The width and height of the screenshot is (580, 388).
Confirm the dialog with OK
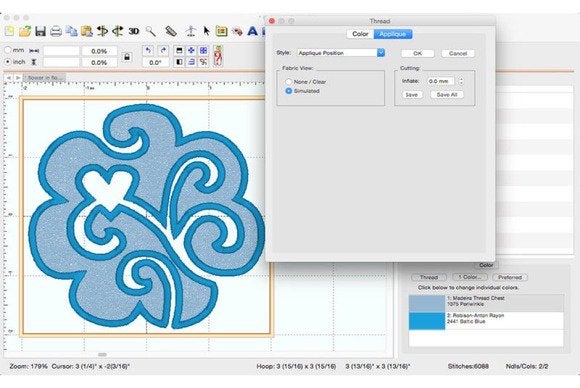[418, 53]
